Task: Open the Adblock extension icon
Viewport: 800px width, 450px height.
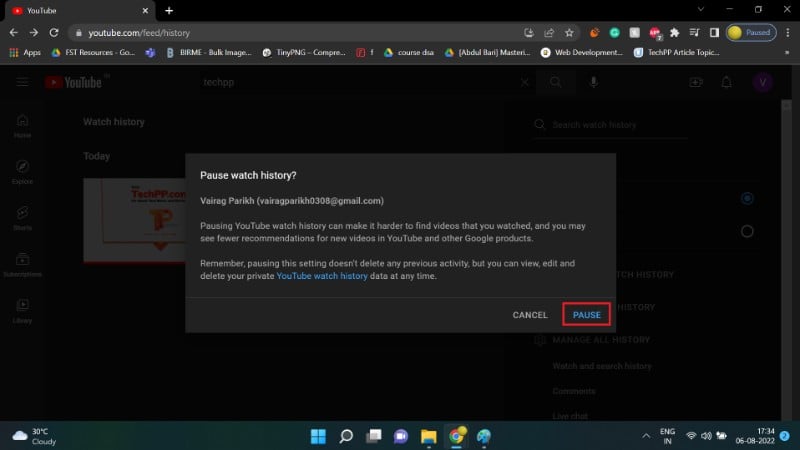Action: click(655, 33)
